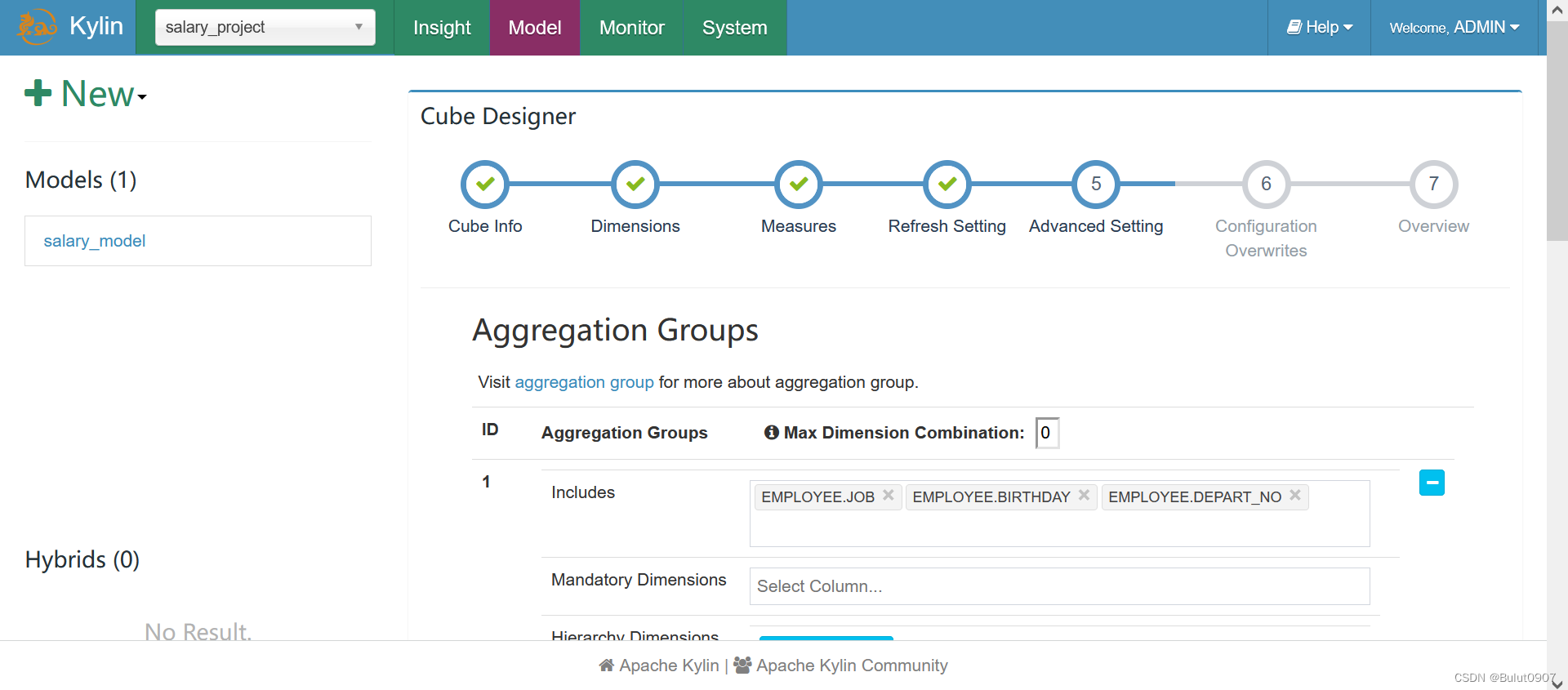This screenshot has width=1568, height=690.
Task: Click the Kylin logo icon
Action: pyautogui.click(x=38, y=27)
